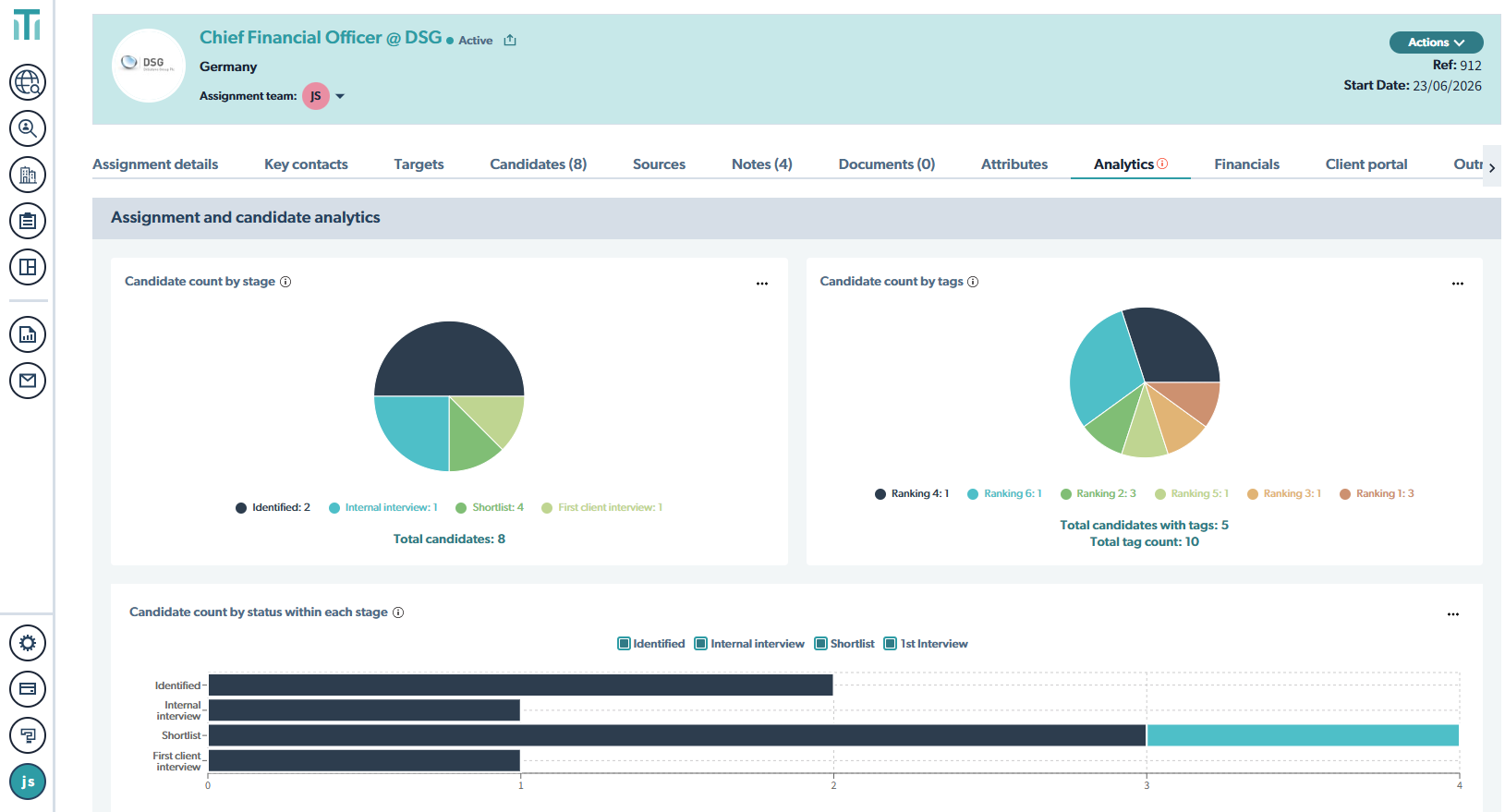Click the DSG company logo thumbnail
The image size is (1505, 812).
pos(149,66)
